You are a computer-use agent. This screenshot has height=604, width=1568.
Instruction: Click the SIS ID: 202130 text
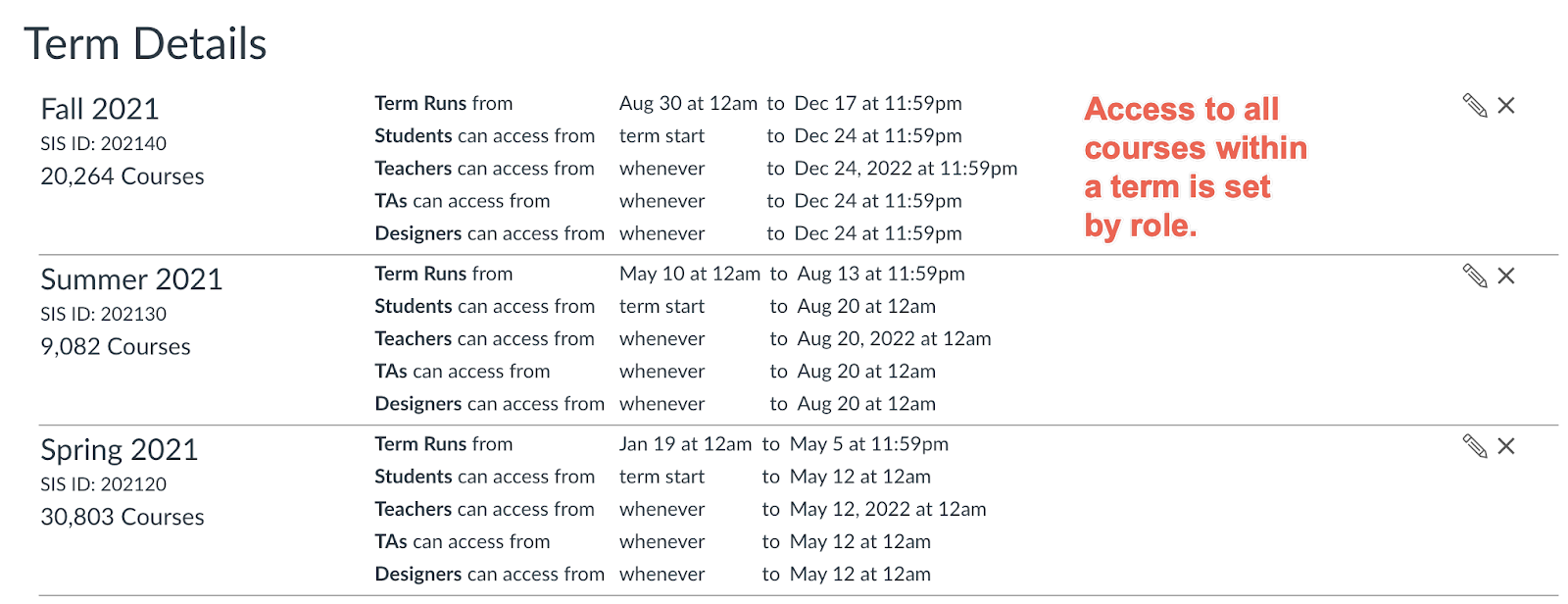coord(104,314)
